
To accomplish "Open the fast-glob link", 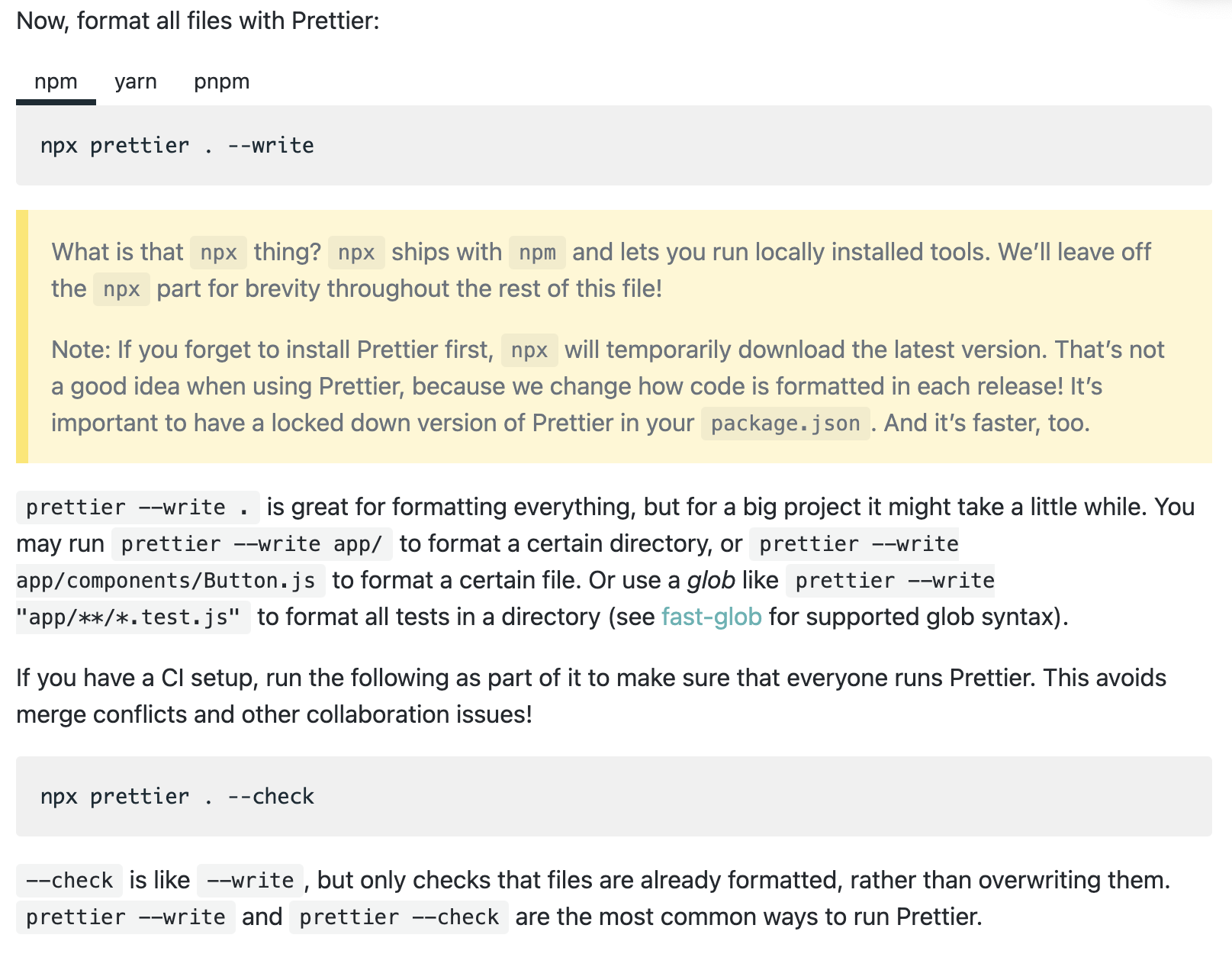I will (x=711, y=617).
